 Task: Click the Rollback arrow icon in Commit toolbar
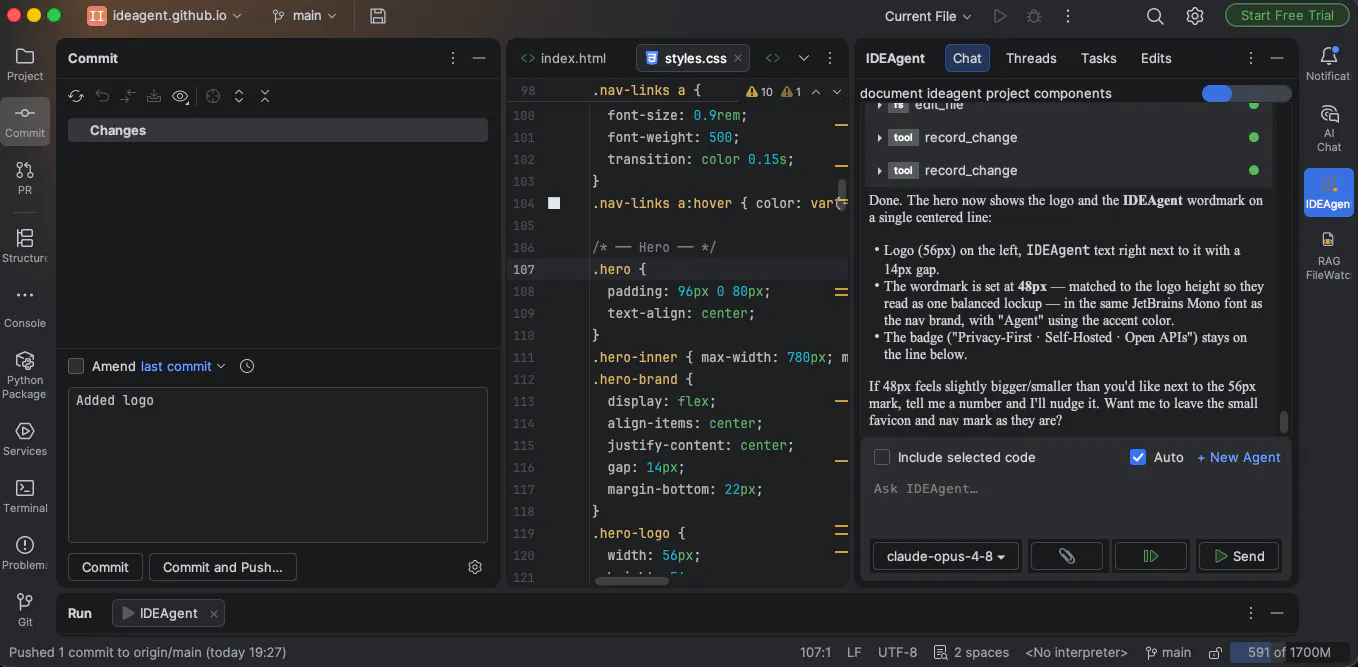pos(102,96)
